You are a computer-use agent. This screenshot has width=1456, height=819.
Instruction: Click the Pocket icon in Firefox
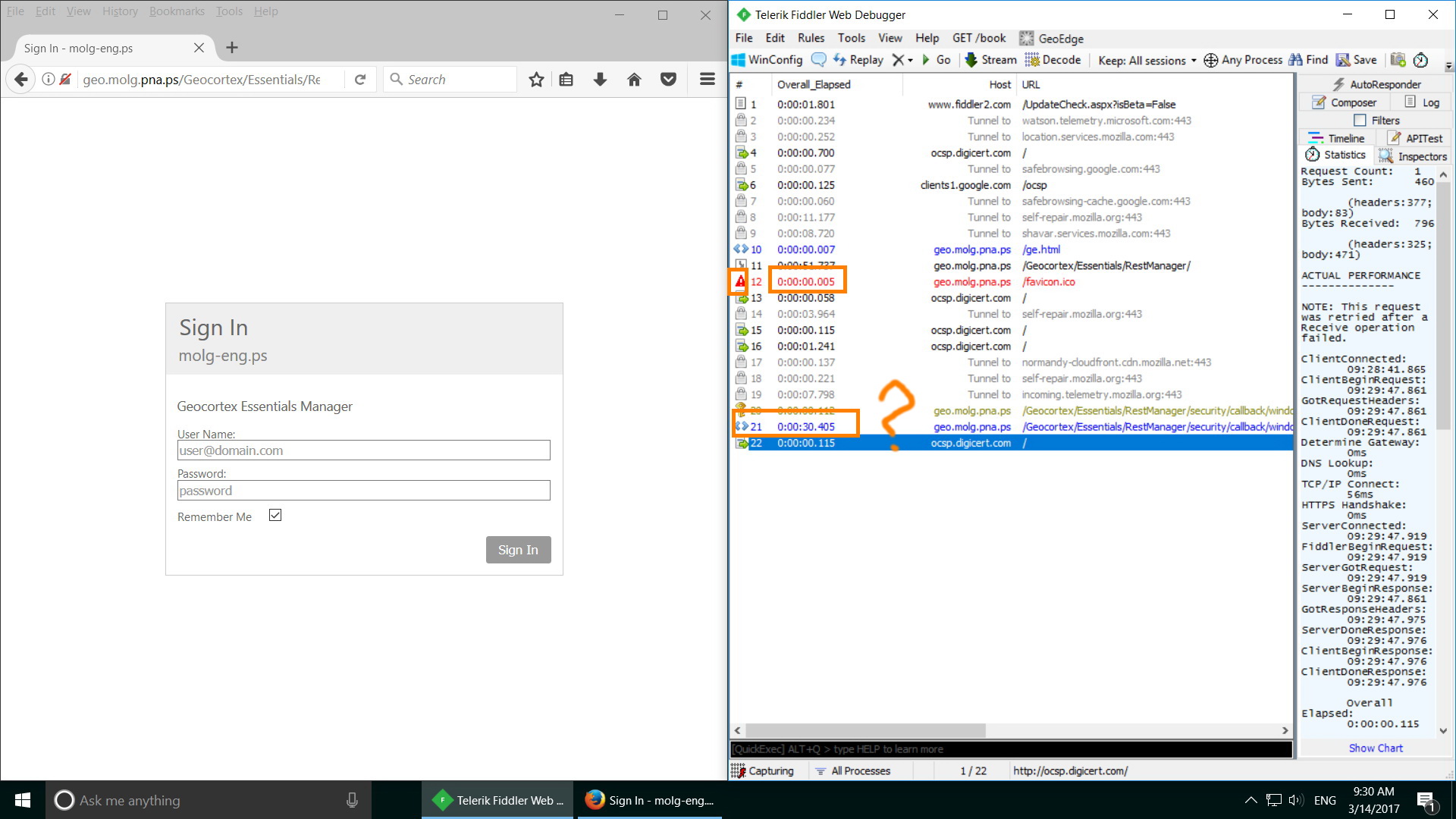(668, 79)
